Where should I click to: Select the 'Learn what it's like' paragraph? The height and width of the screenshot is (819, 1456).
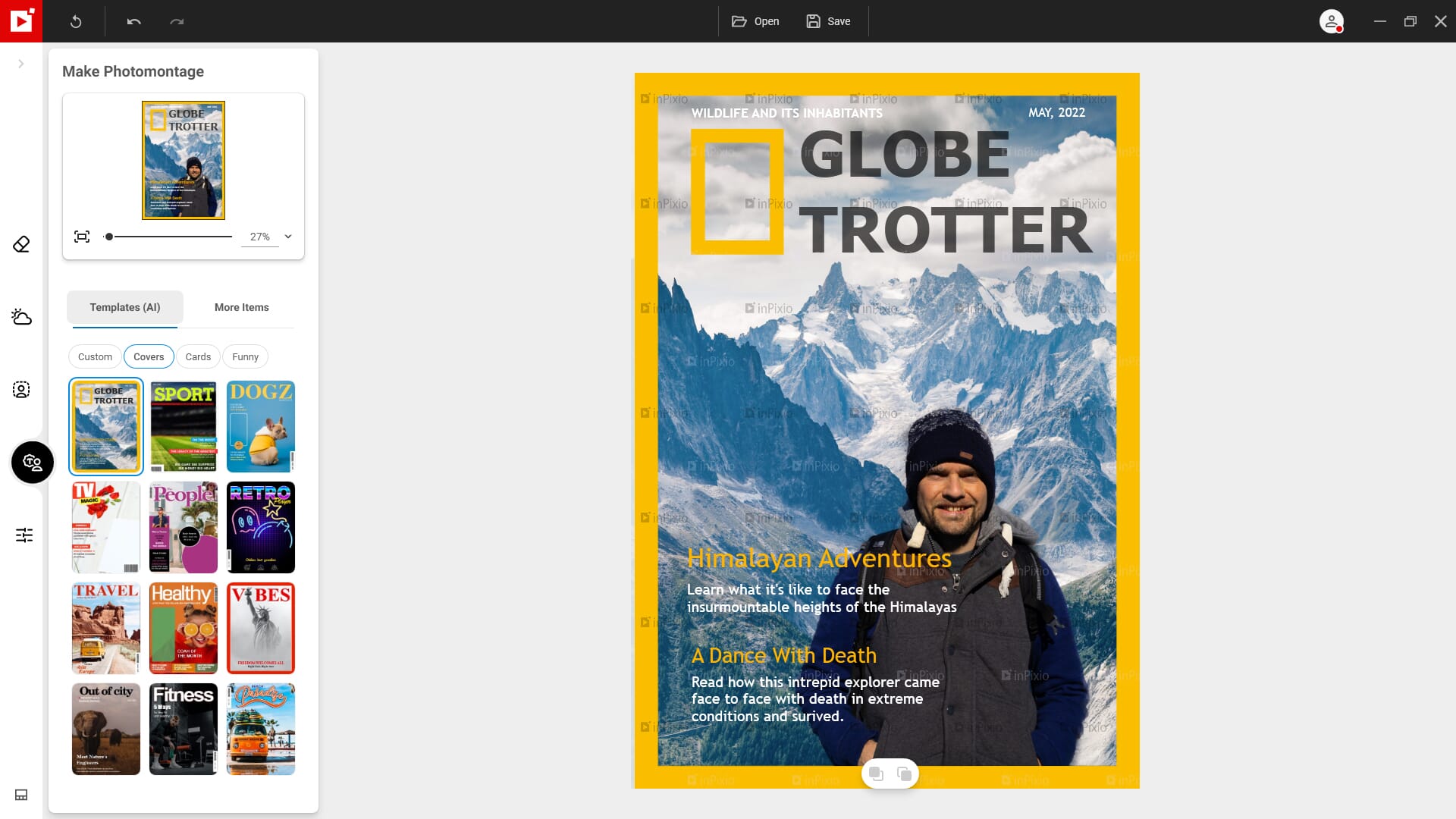[821, 598]
